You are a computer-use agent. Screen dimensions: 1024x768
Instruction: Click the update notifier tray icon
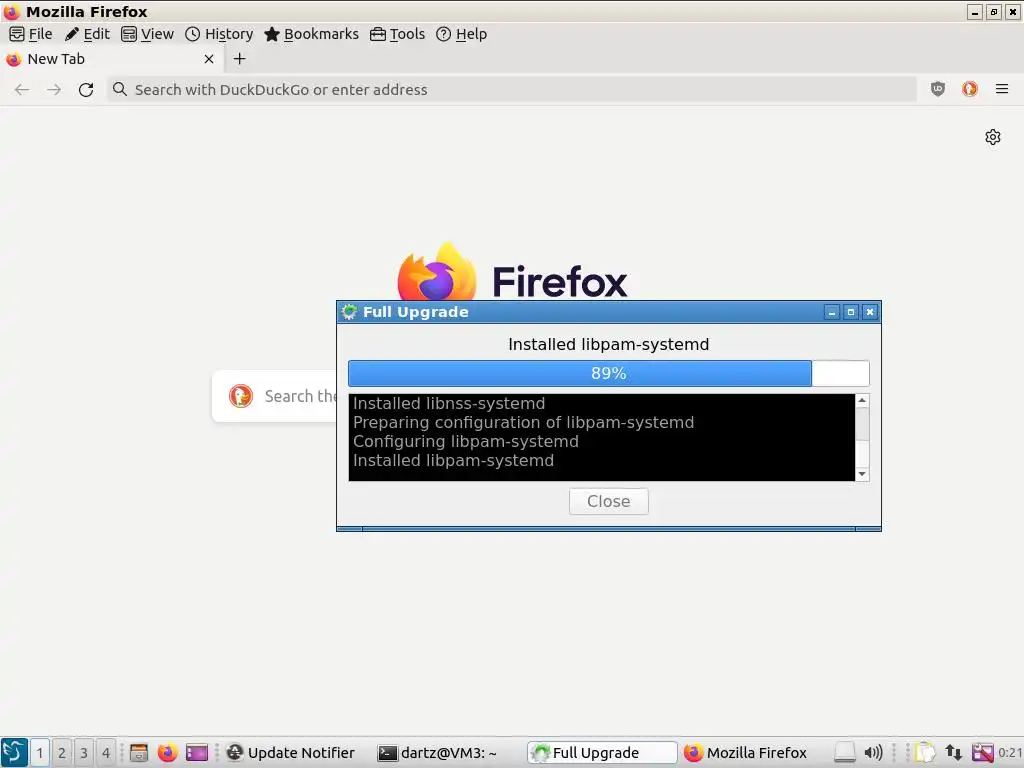coord(982,752)
